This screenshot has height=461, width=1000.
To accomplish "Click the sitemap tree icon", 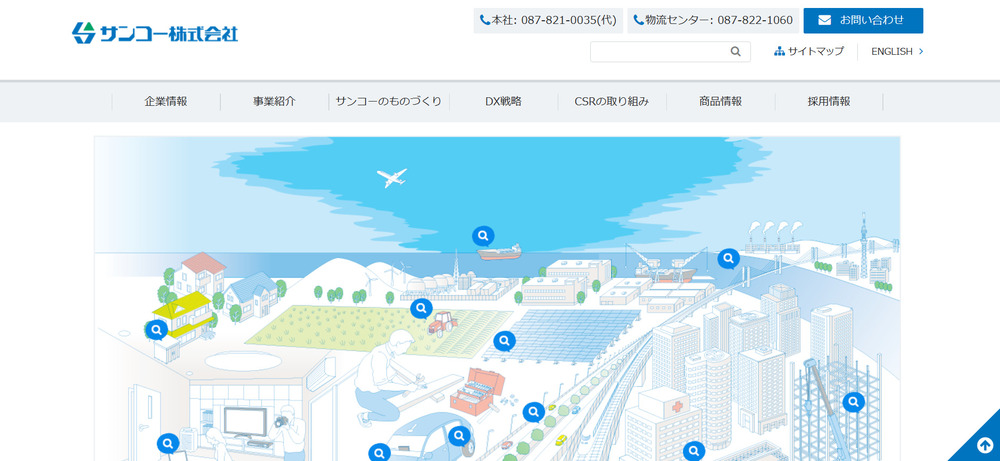I will pyautogui.click(x=779, y=51).
